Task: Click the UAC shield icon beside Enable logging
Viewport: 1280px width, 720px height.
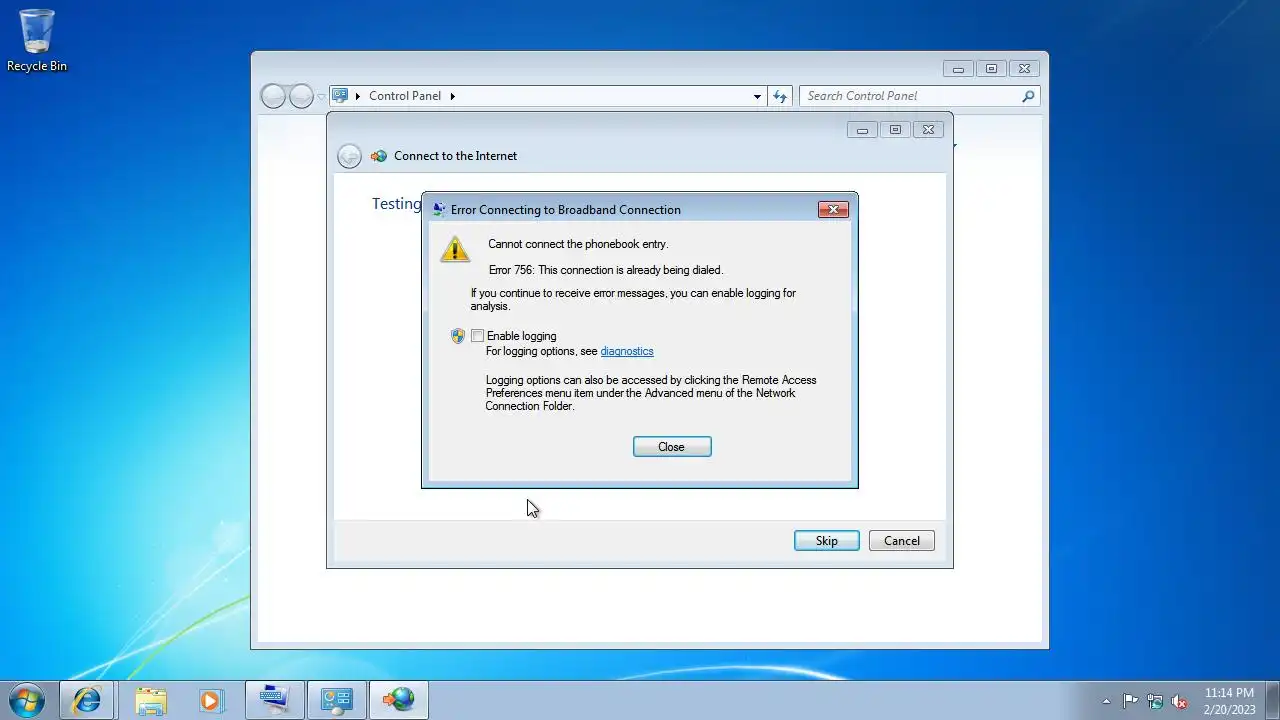Action: click(x=458, y=336)
